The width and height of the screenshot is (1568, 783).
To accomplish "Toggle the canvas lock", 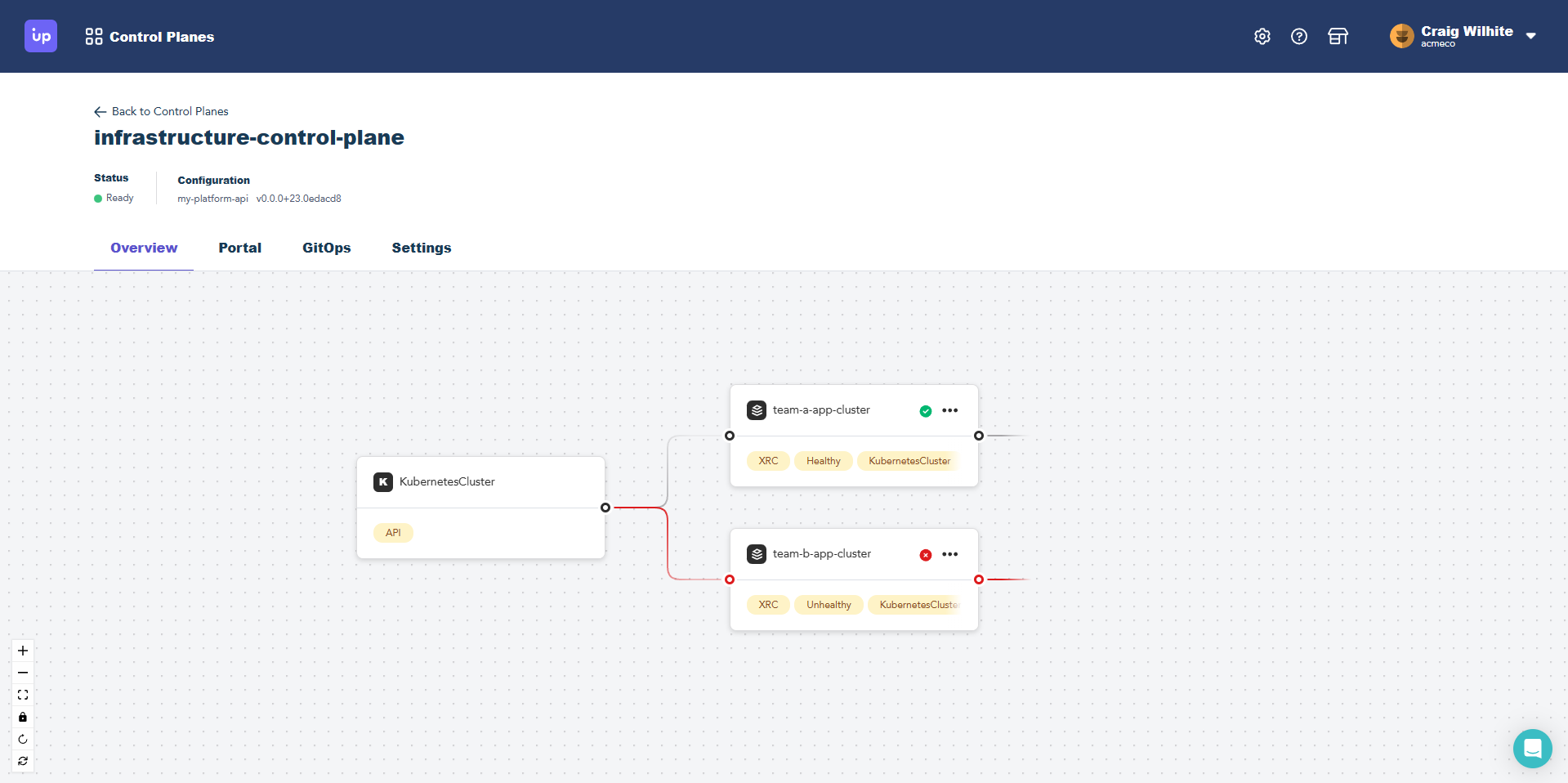I will (22, 717).
